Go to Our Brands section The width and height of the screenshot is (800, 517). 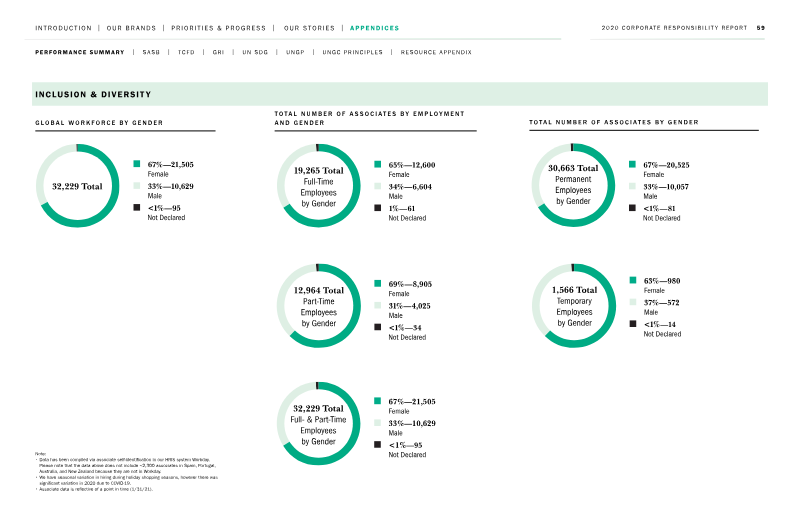tap(131, 28)
